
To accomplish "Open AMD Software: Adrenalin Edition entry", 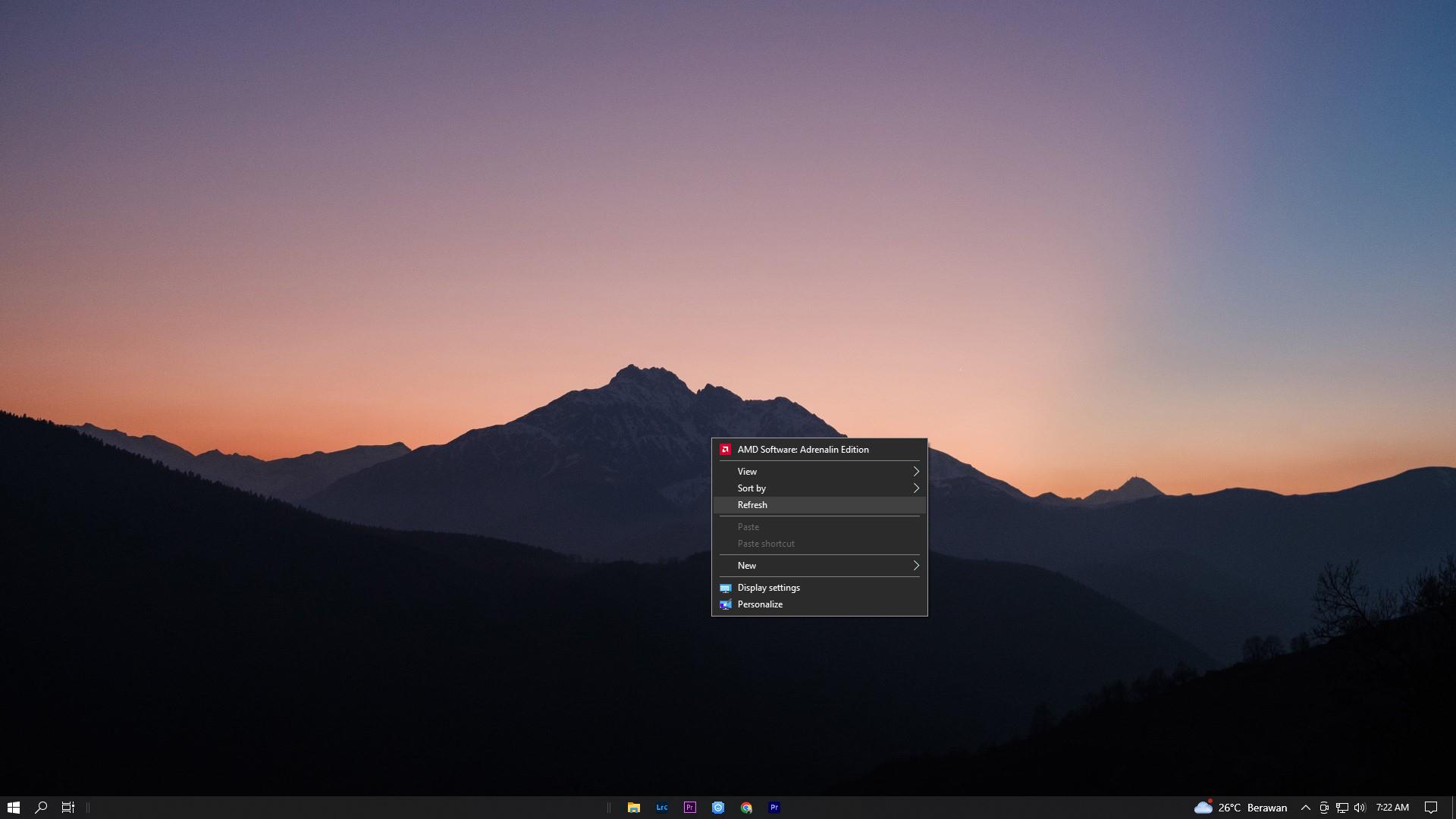I will point(802,450).
